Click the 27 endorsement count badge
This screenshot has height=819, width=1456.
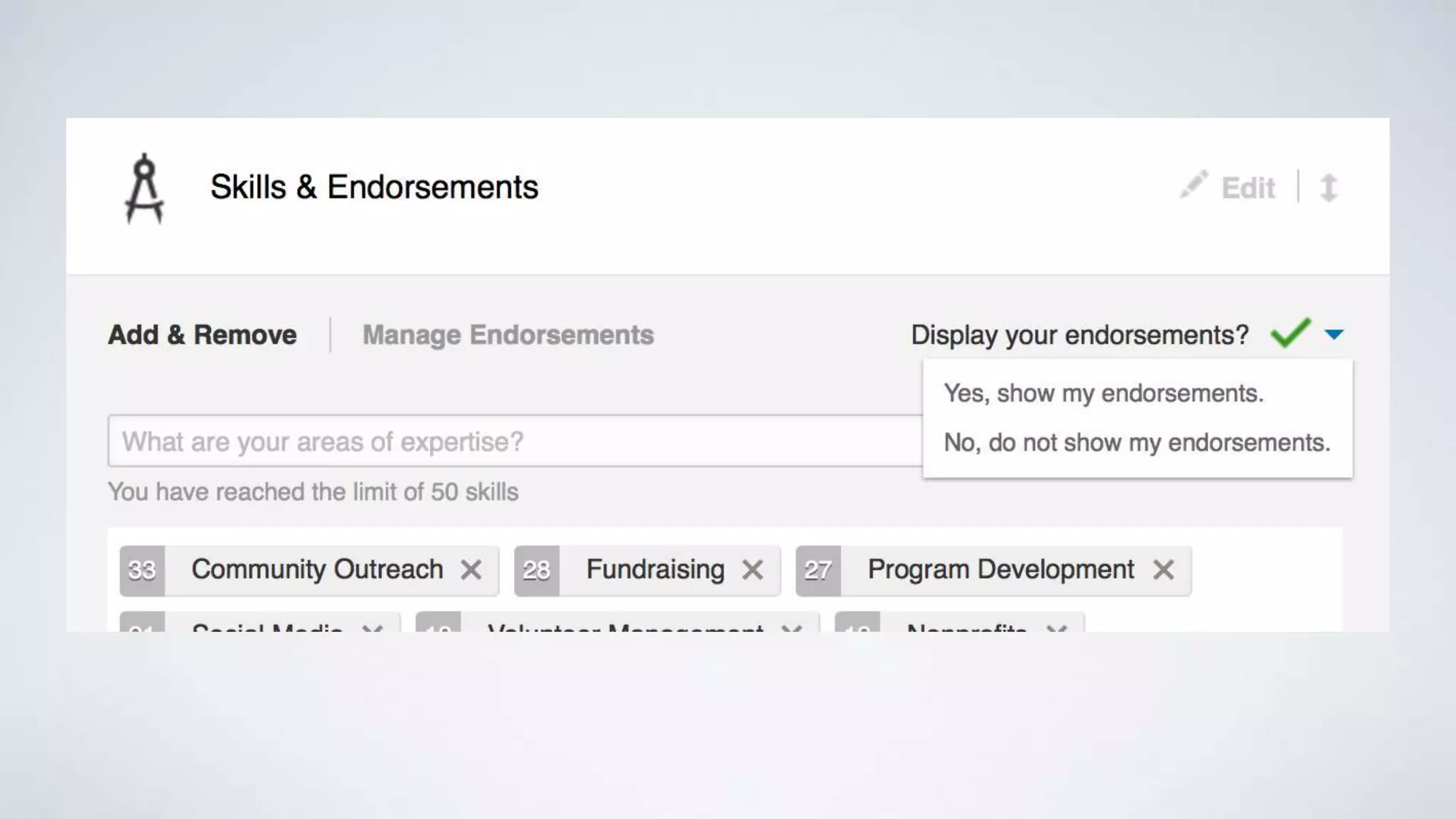coord(818,570)
